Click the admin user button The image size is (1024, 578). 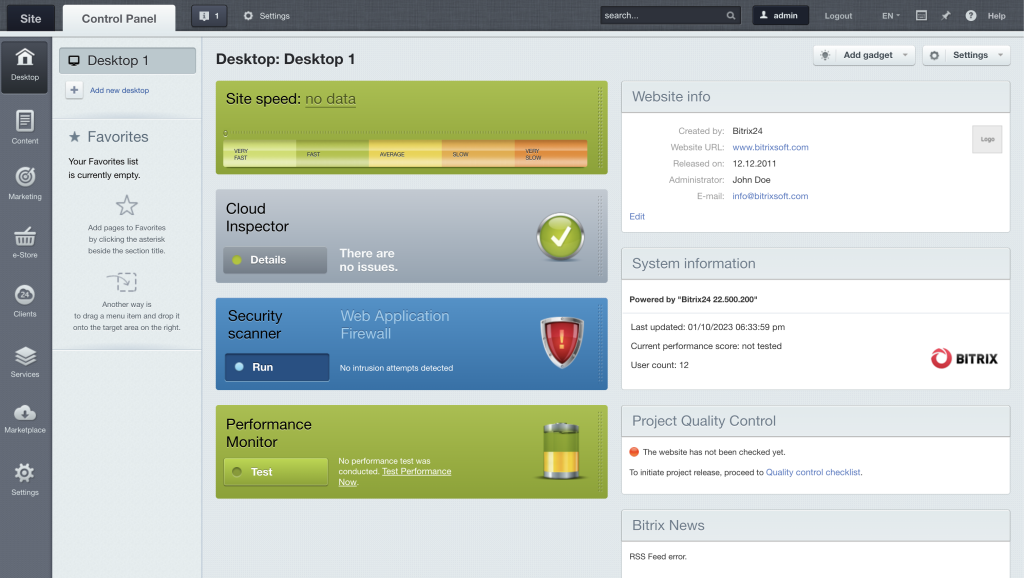tap(780, 16)
